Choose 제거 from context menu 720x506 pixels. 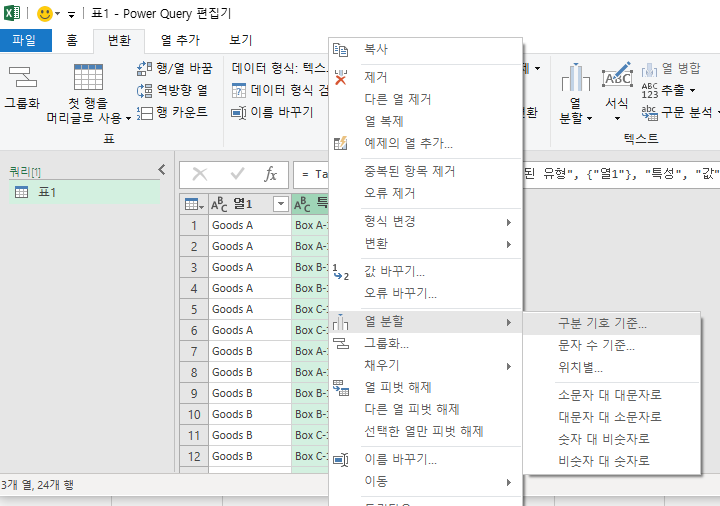(425, 77)
